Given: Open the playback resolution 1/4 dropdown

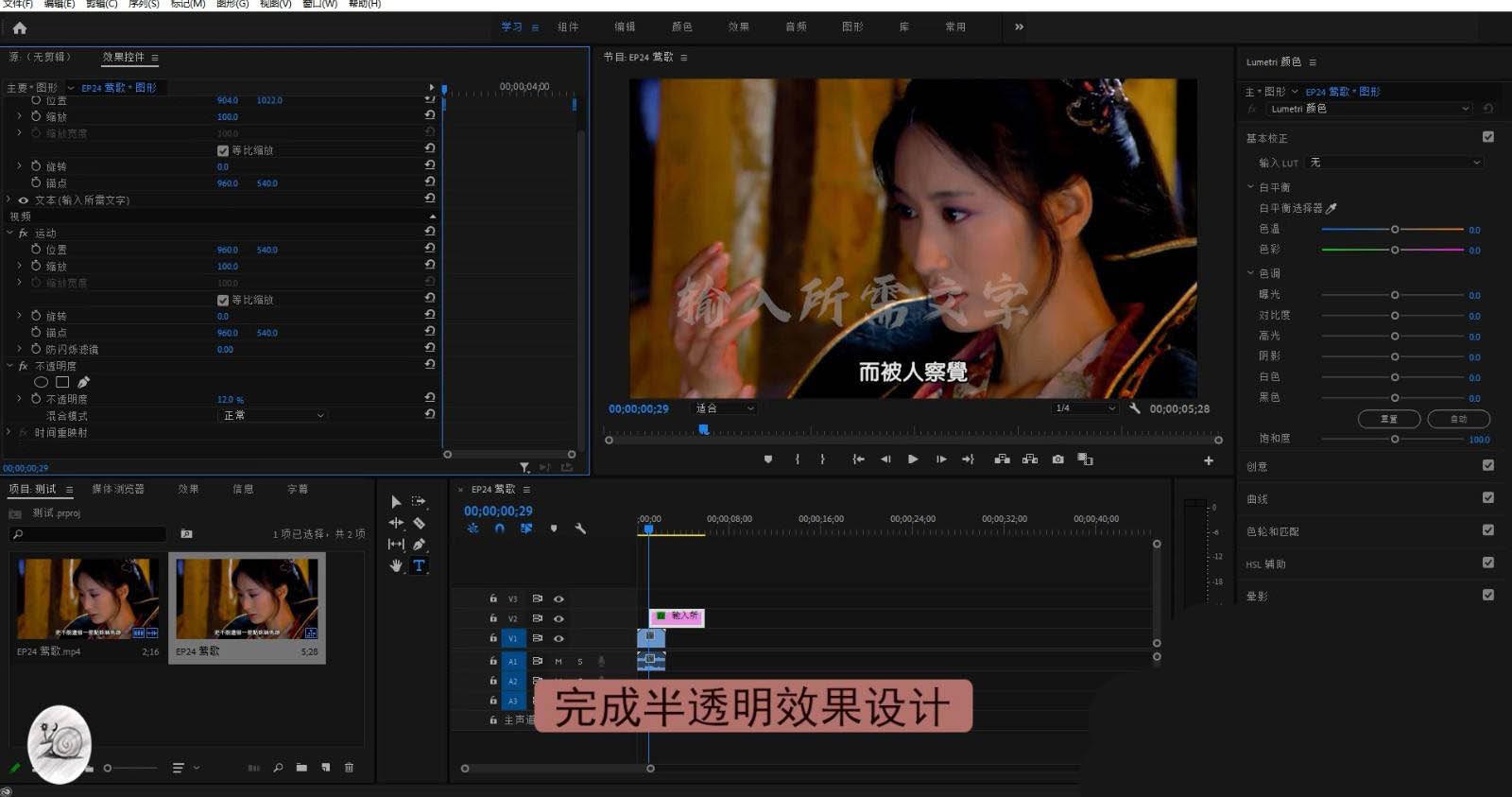Looking at the screenshot, I should (1085, 408).
